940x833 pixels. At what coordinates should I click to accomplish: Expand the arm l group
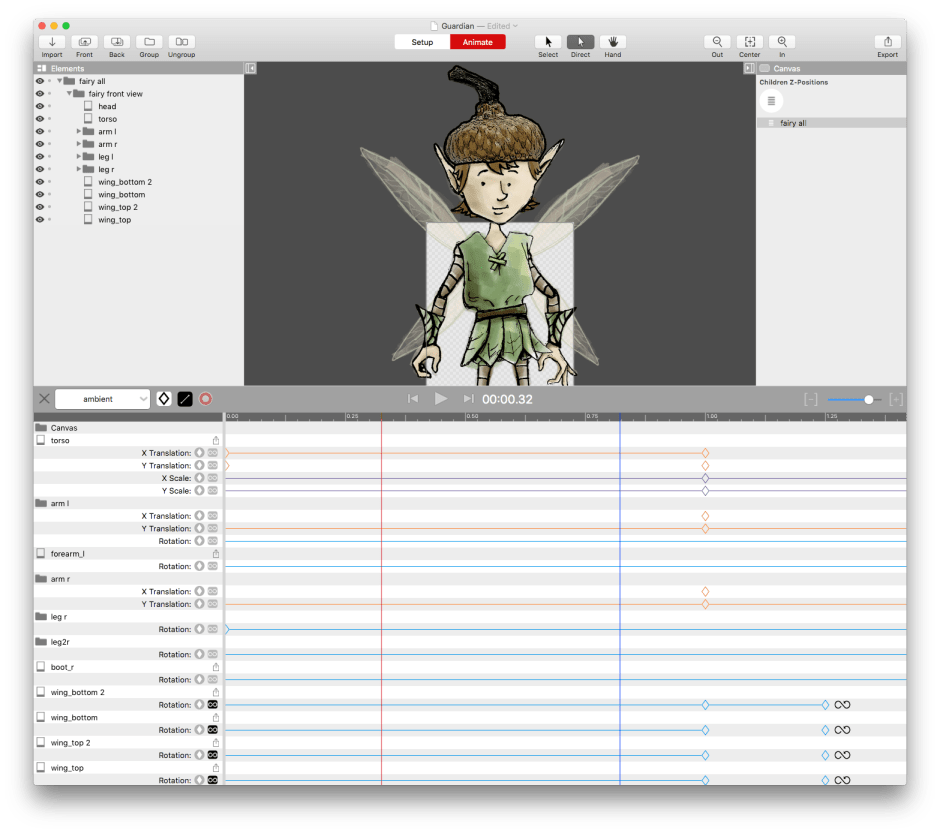point(79,132)
